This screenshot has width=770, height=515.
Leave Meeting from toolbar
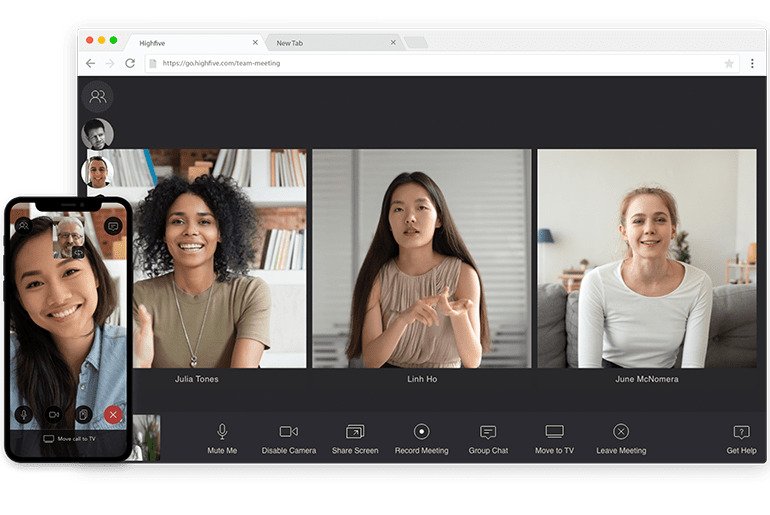(621, 439)
